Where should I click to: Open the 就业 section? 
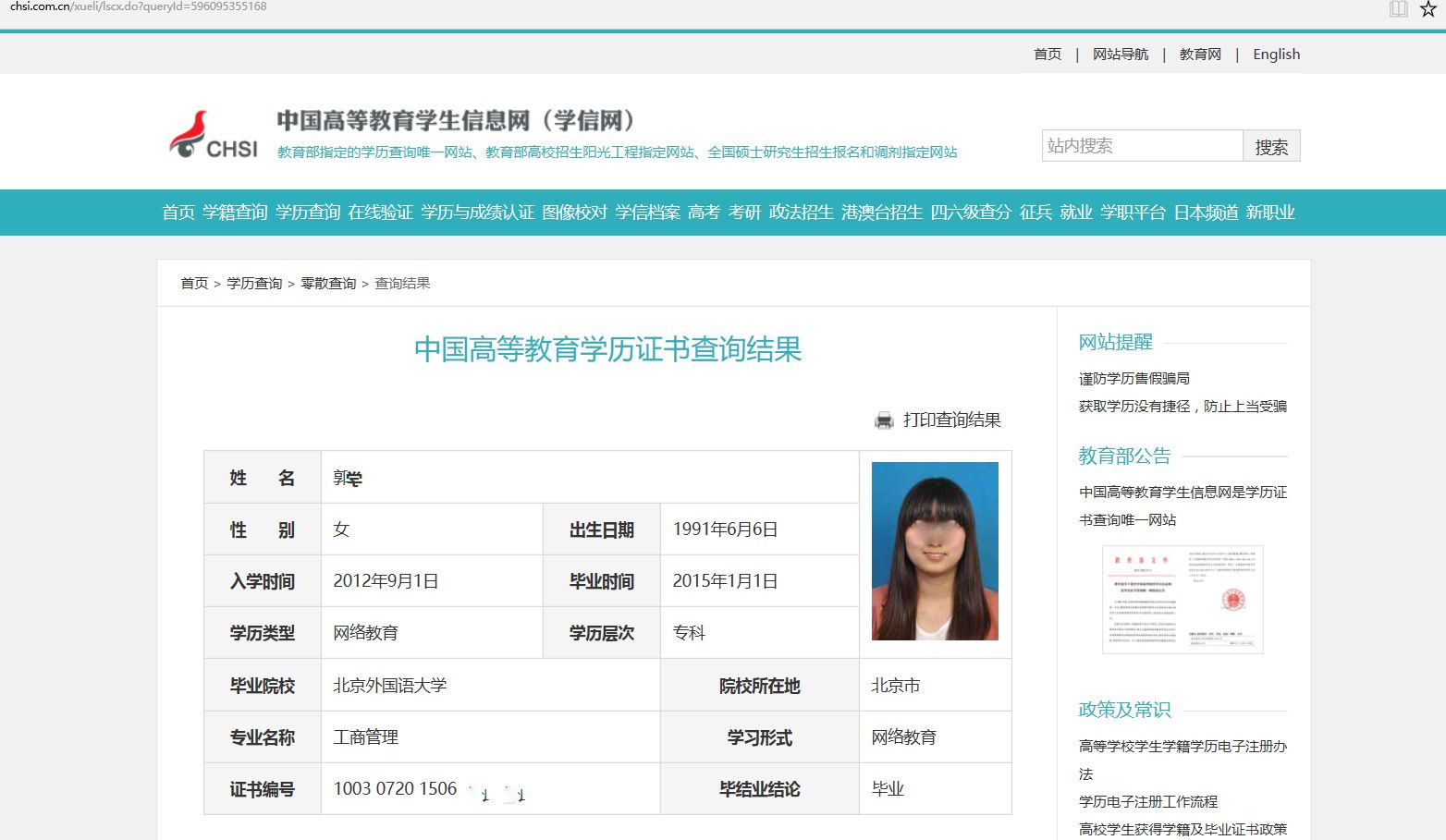1075,212
